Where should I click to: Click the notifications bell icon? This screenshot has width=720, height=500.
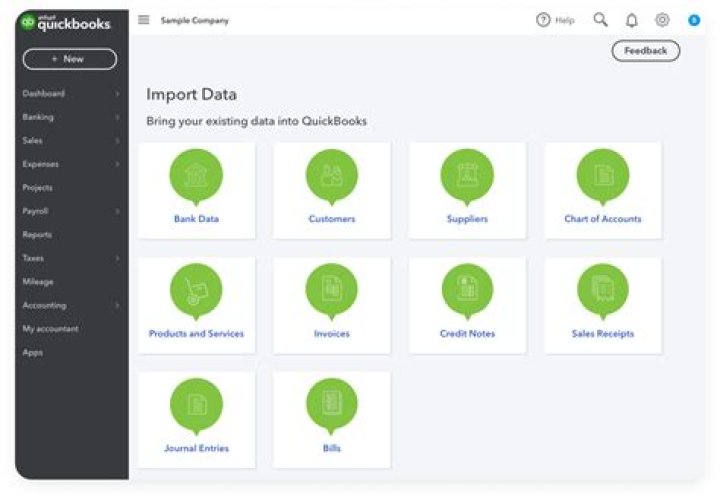(632, 20)
